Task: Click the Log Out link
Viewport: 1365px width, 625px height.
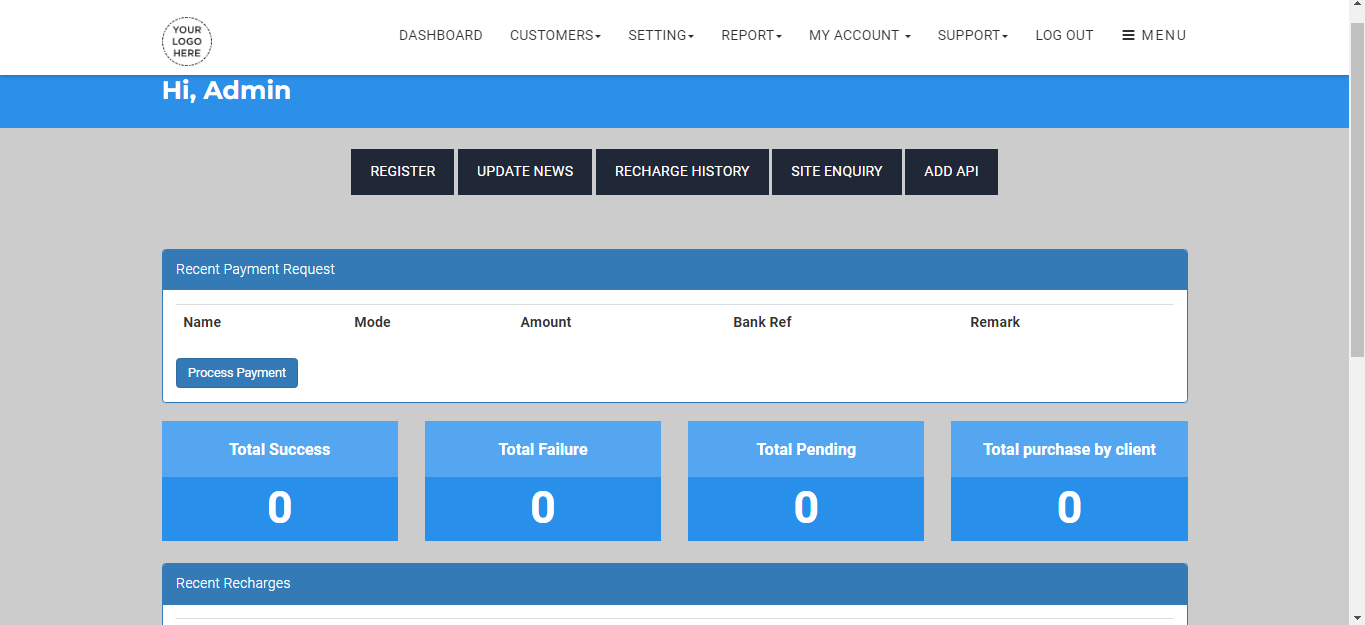Action: click(1064, 35)
